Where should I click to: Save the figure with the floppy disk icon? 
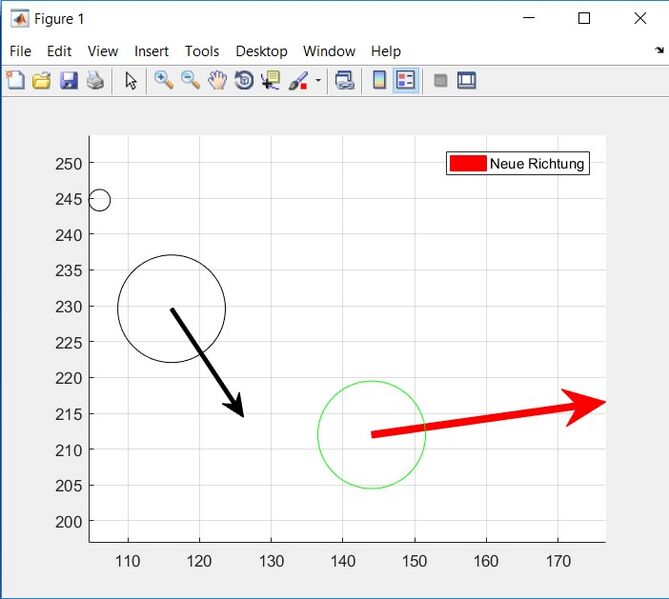68,81
